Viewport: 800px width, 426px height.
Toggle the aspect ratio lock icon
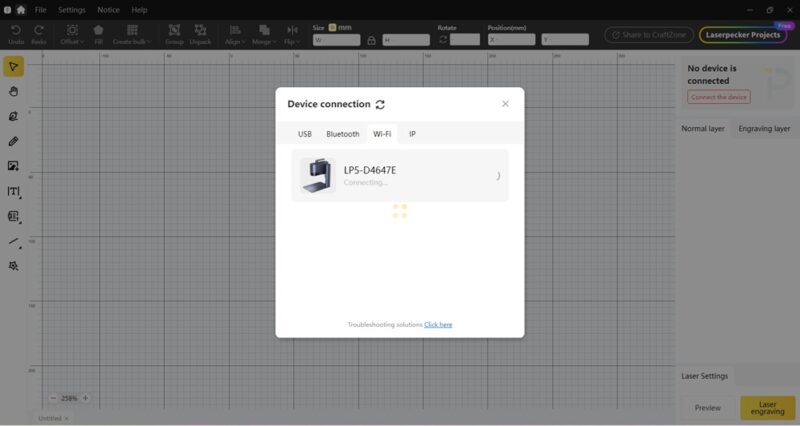[371, 40]
